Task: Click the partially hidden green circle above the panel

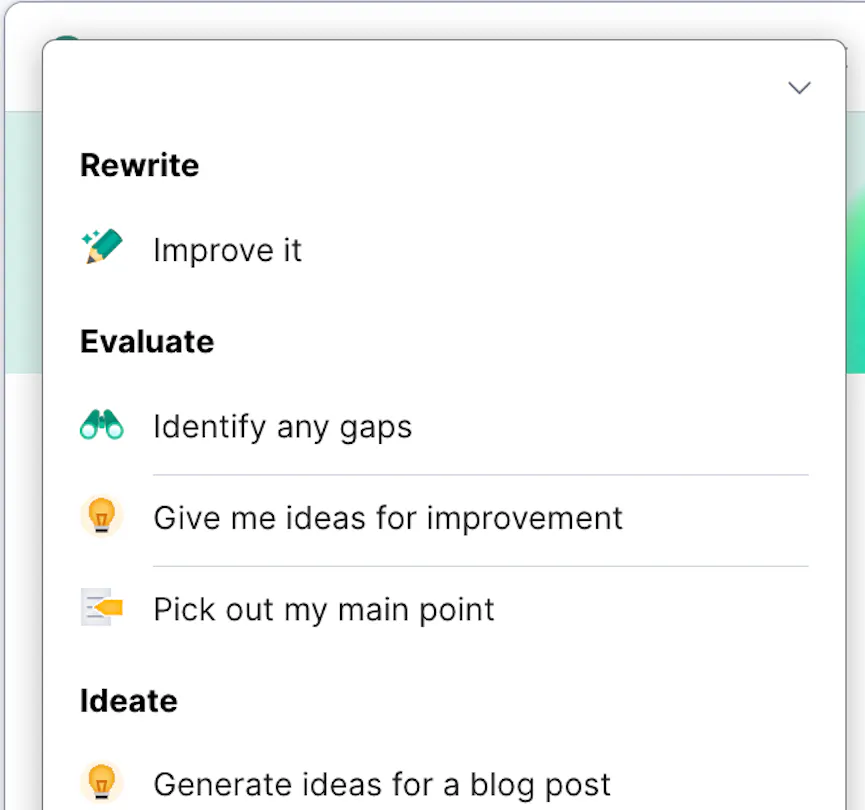Action: click(67, 38)
